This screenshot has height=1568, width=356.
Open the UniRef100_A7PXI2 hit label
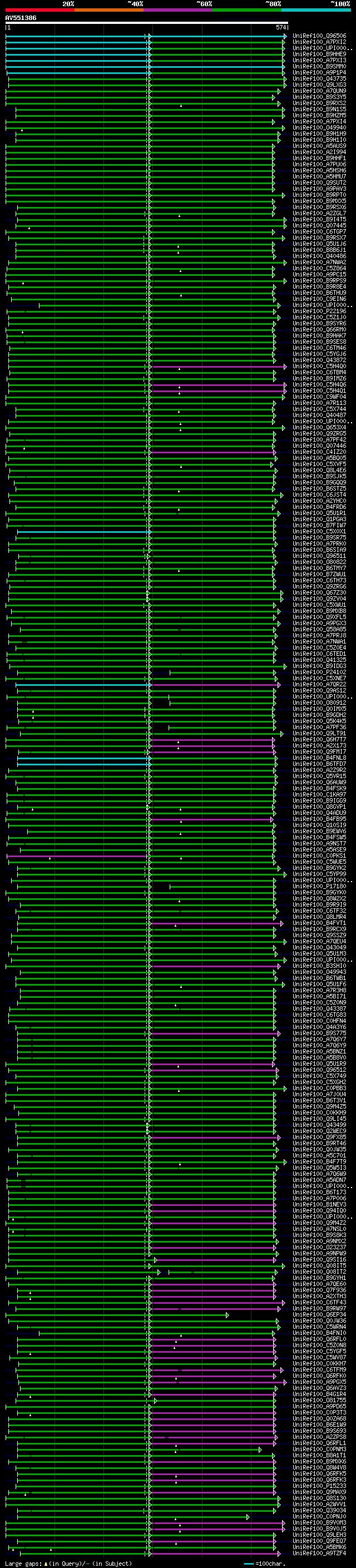pos(319,42)
